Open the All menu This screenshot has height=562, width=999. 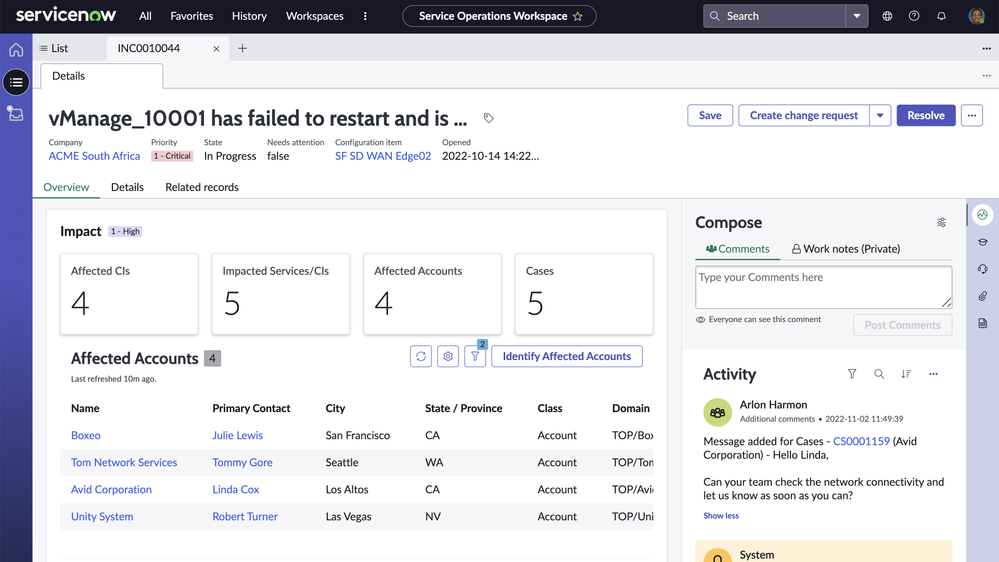click(145, 16)
